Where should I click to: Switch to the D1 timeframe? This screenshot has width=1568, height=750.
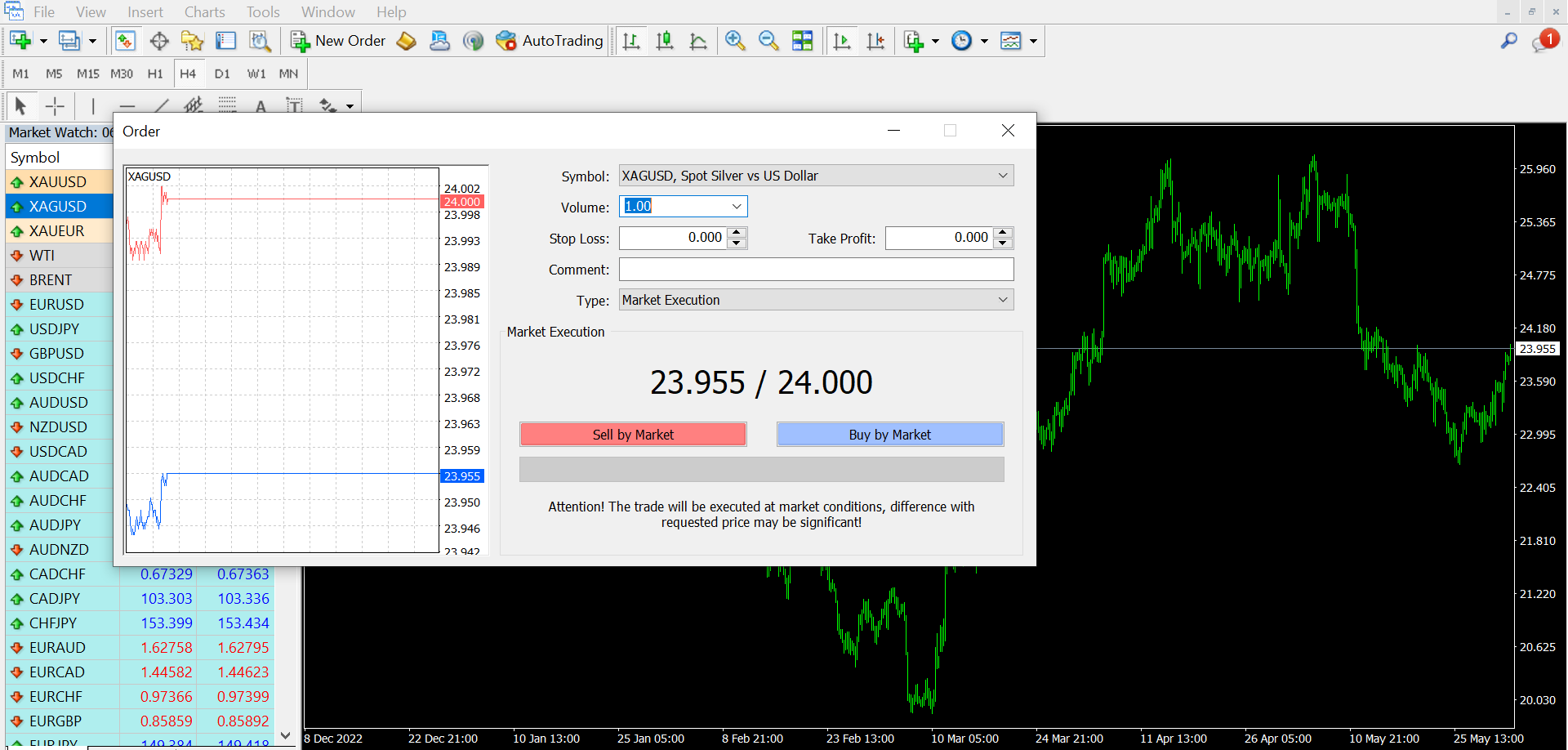(222, 74)
